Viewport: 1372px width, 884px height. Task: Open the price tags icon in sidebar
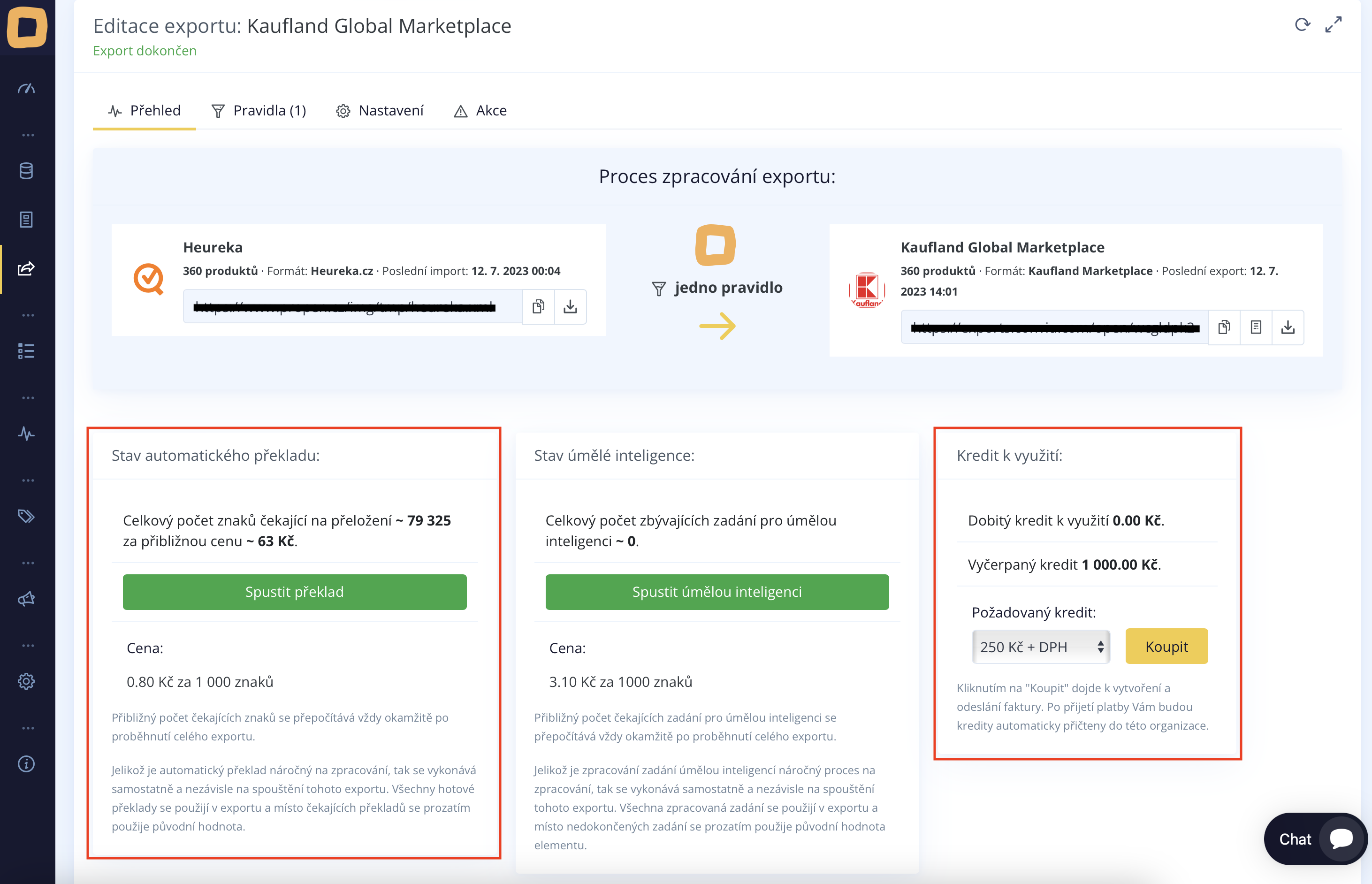click(x=26, y=516)
